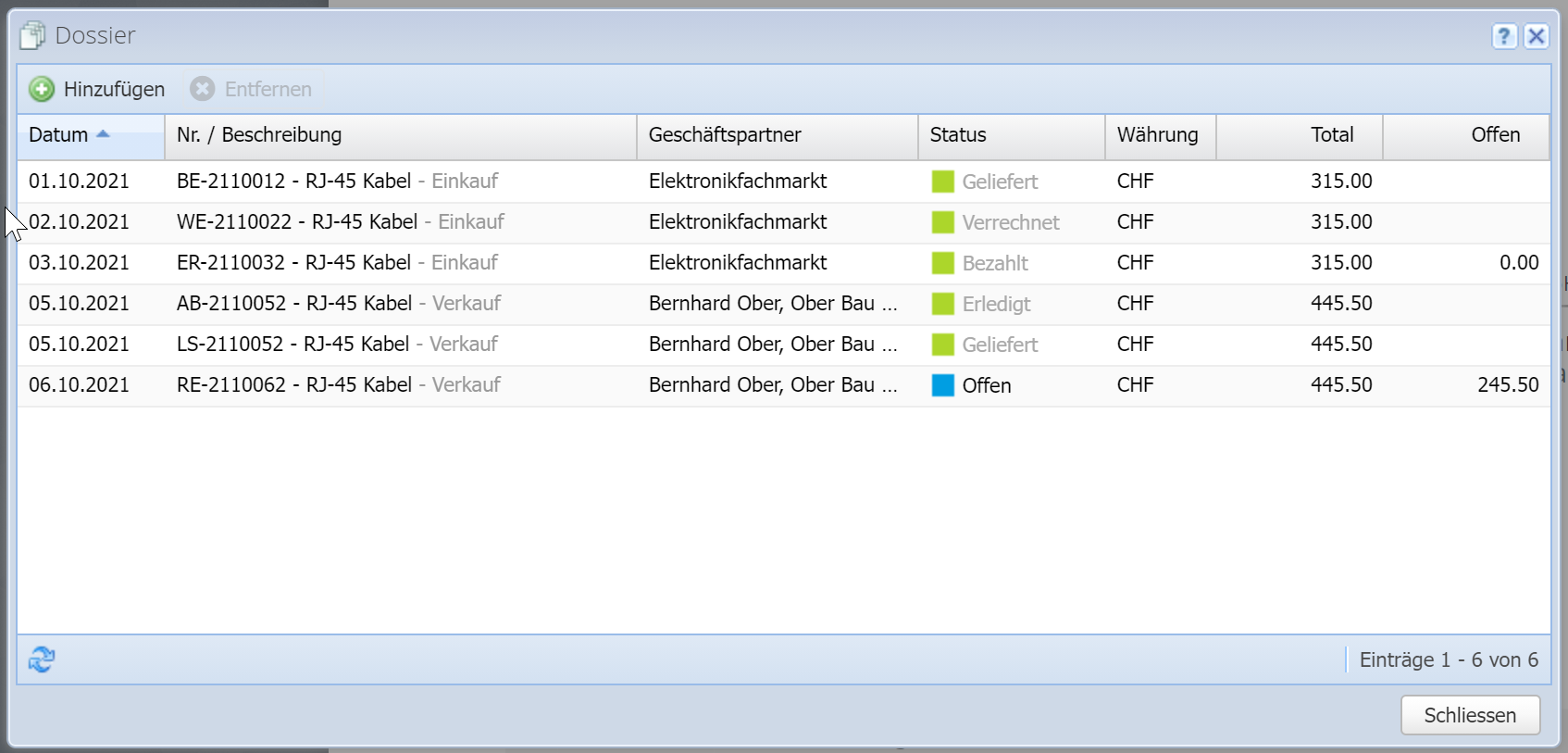Image resolution: width=1568 pixels, height=753 pixels.
Task: Click the 245.50 open amount cell
Action: [x=1507, y=385]
